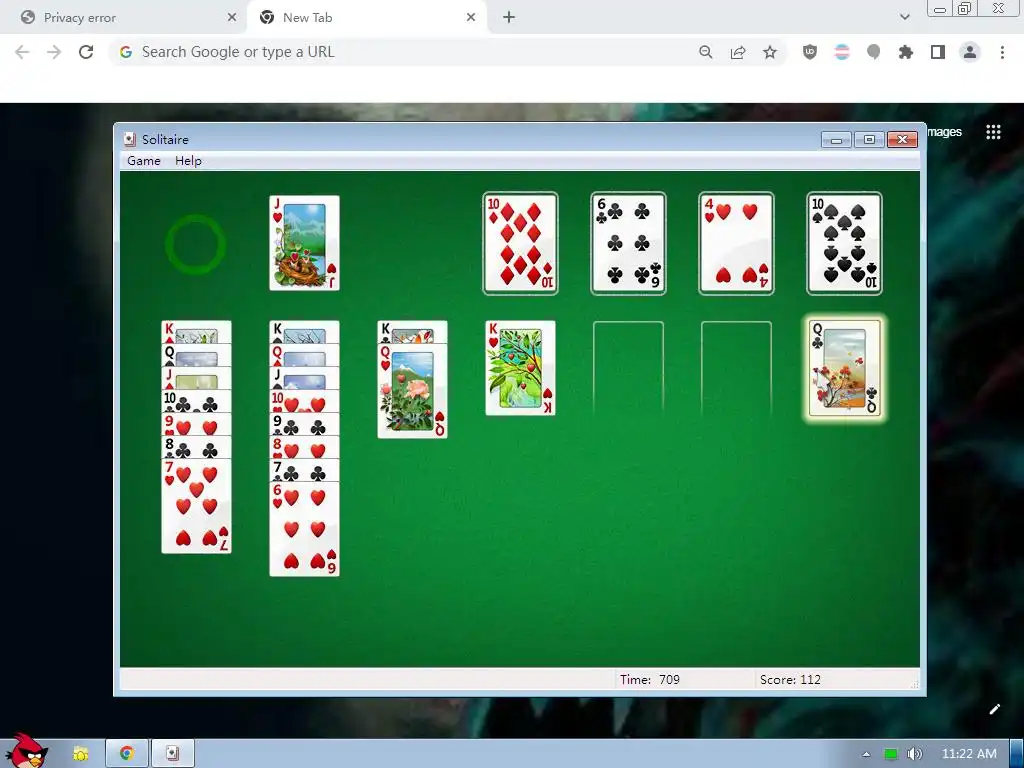This screenshot has height=768, width=1024.
Task: Click the 4 of hearts foundation pile
Action: [736, 244]
